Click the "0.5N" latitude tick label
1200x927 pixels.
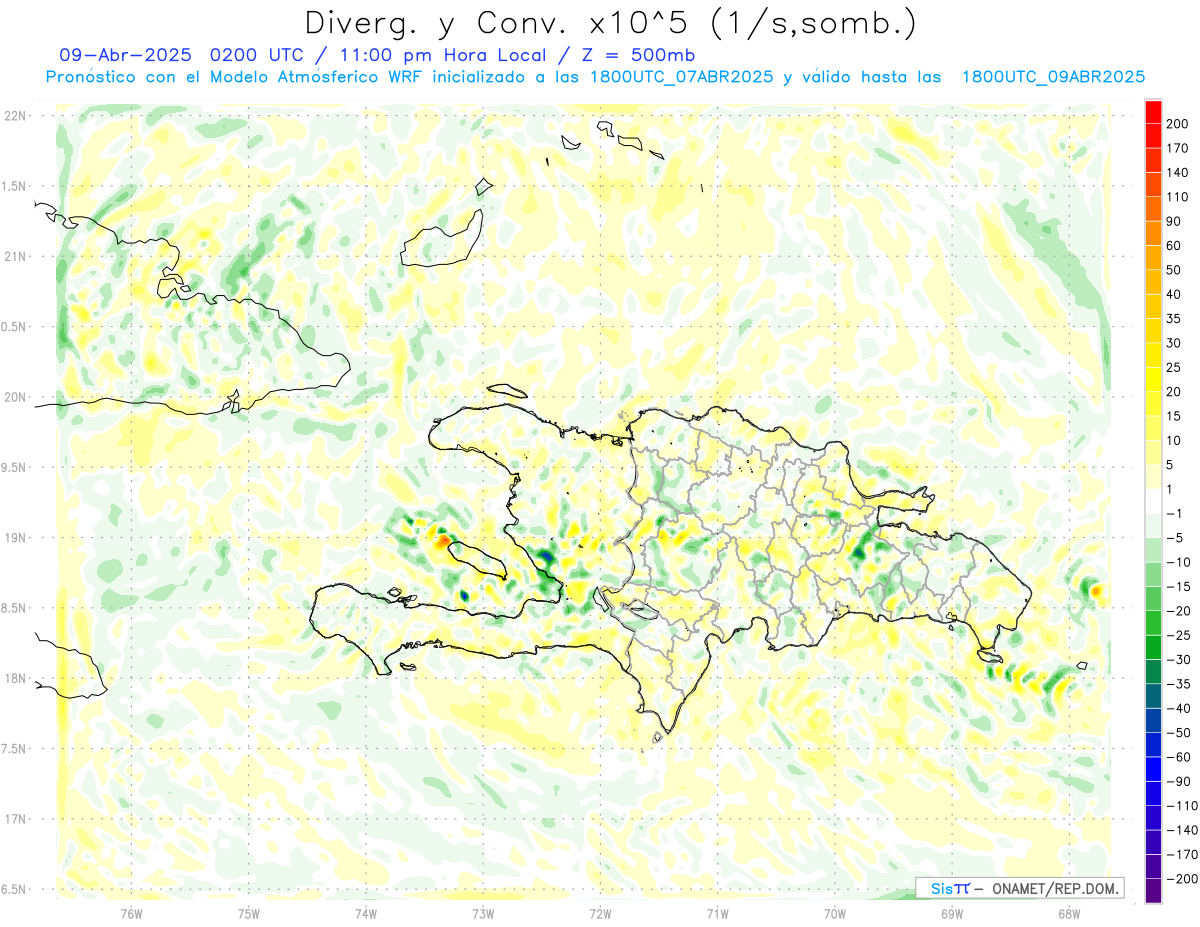point(14,327)
